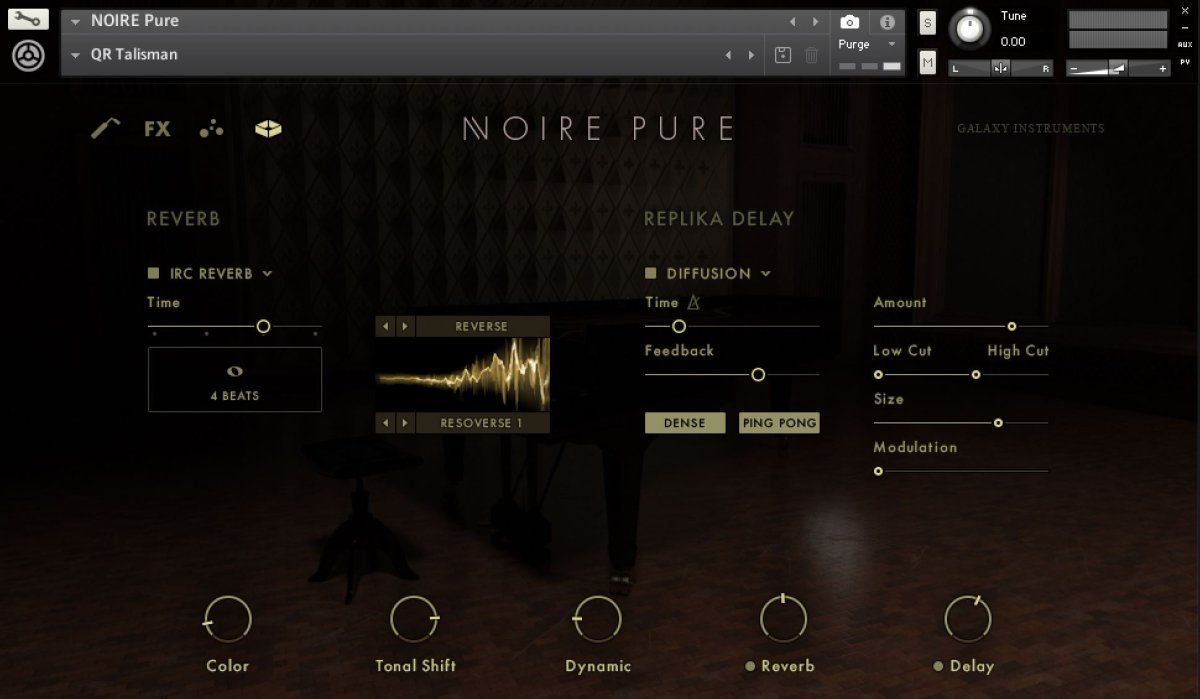Toggle PING PONG delay mode
This screenshot has width=1200, height=699.
(779, 423)
